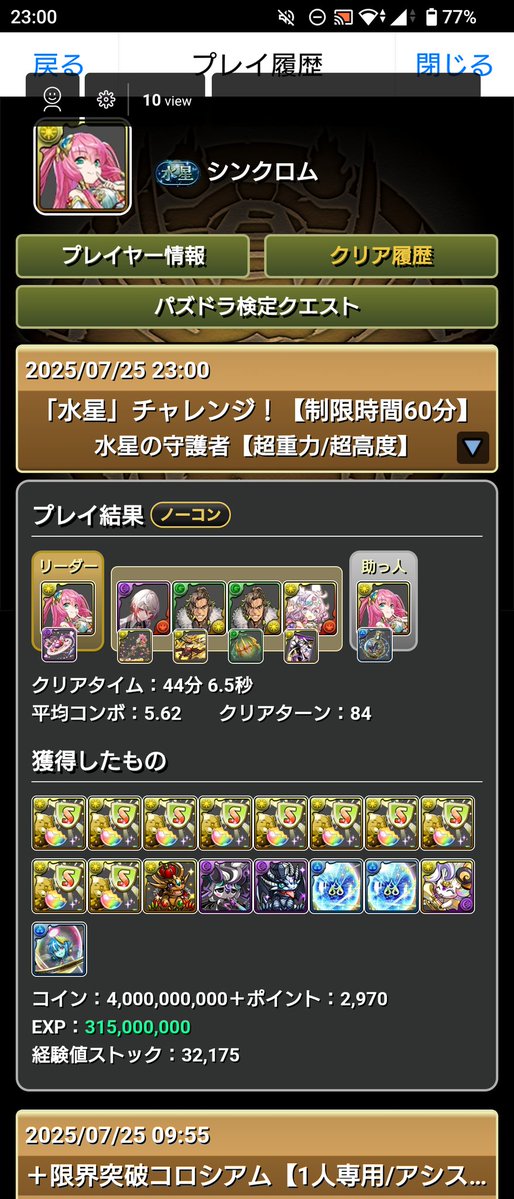
Task: Tap 閉じる to close the history
Action: [x=454, y=64]
